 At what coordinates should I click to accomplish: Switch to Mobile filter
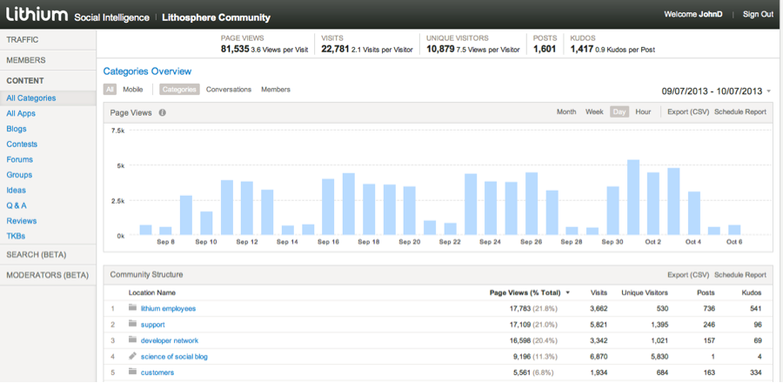tap(133, 89)
